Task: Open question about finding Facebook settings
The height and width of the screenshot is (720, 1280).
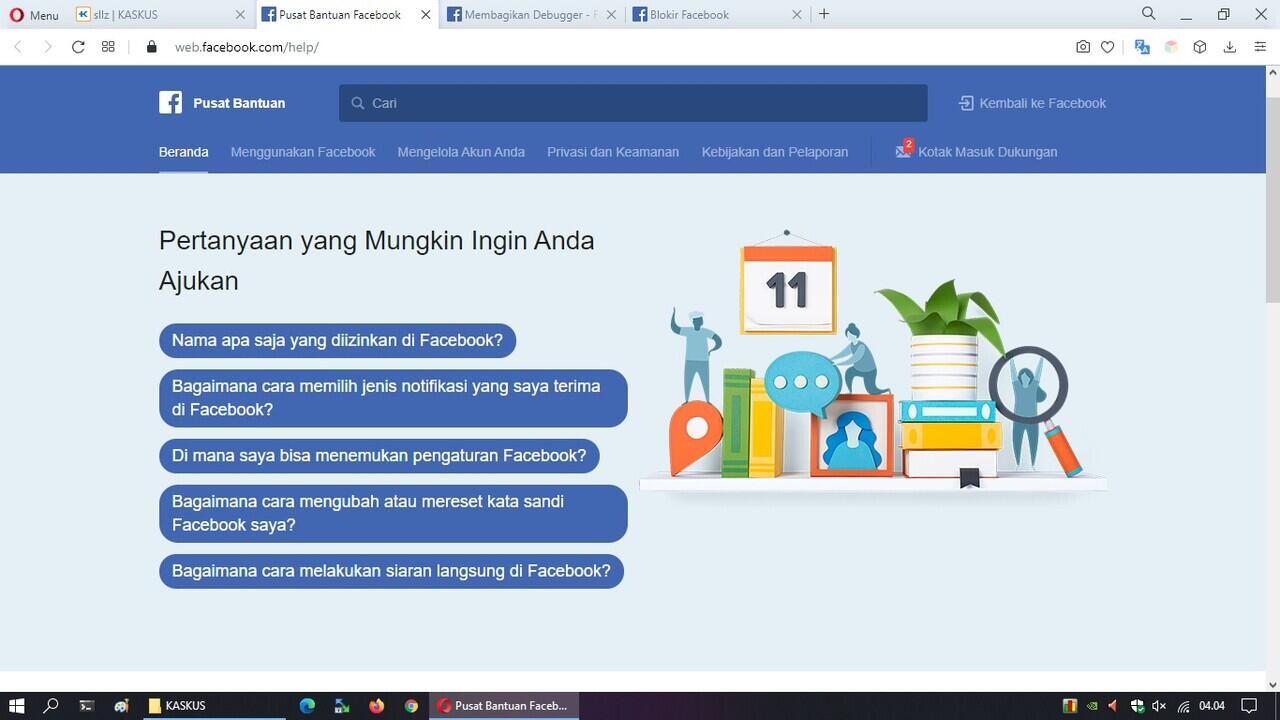Action: point(379,456)
